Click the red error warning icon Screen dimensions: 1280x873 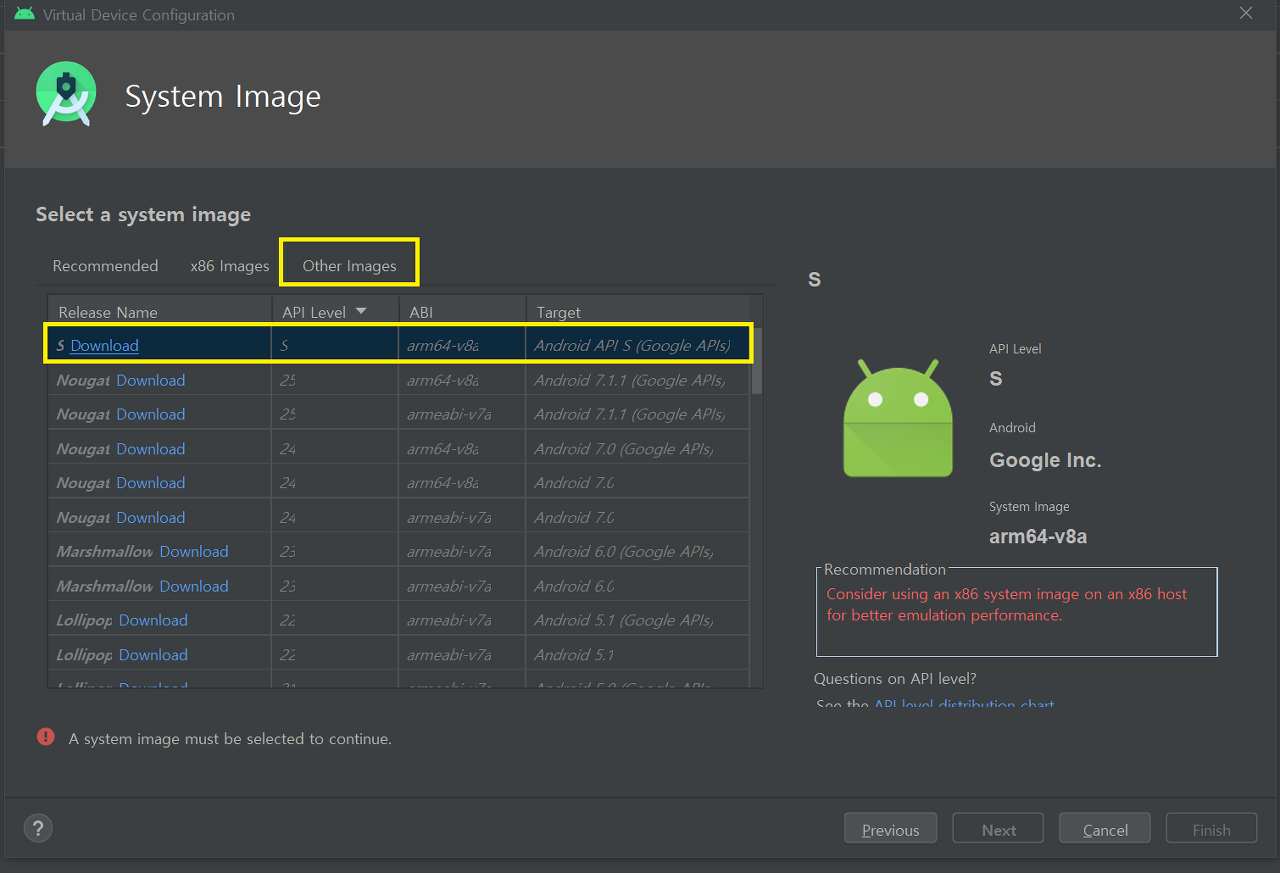click(x=46, y=737)
